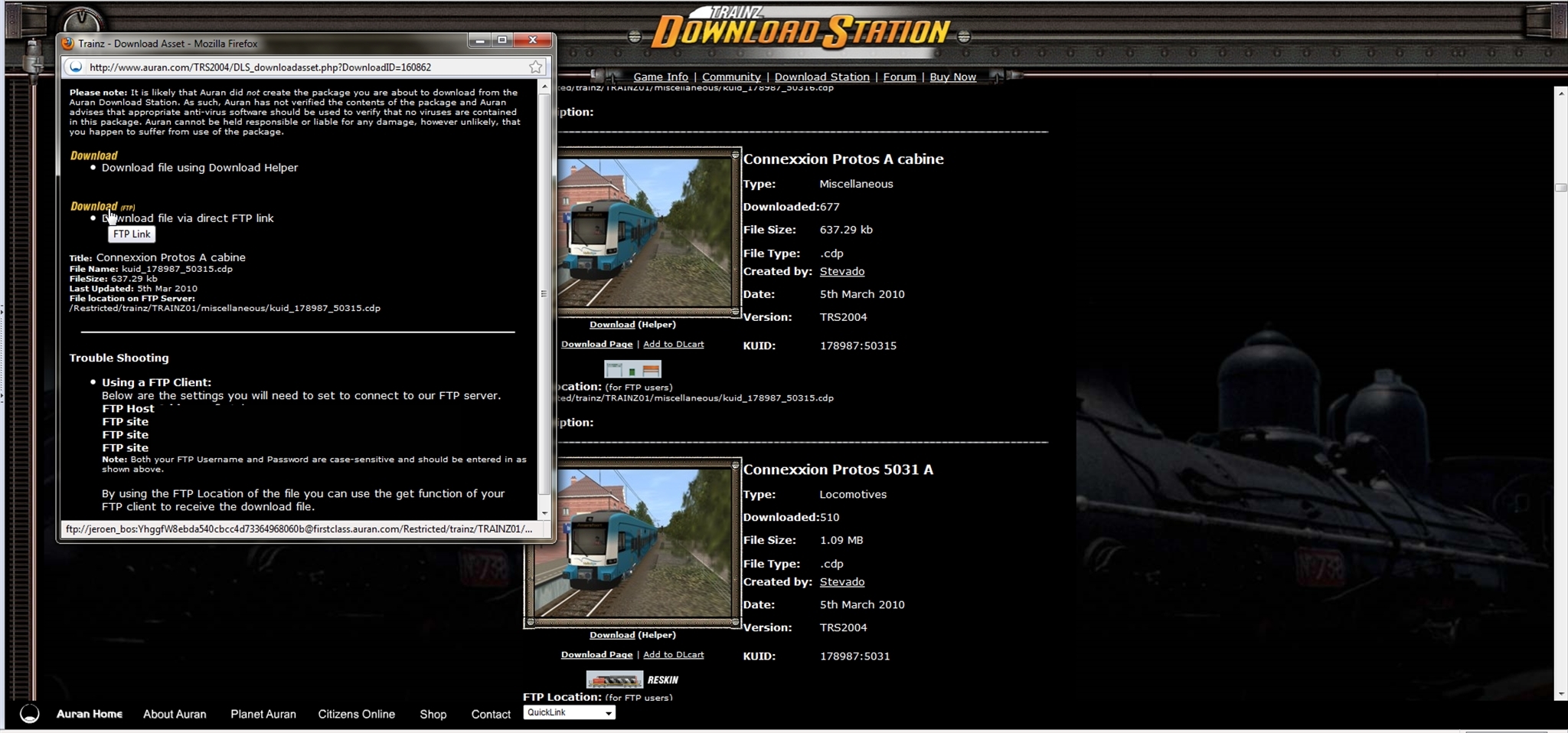Click KUID value 178987:50315

[858, 346]
